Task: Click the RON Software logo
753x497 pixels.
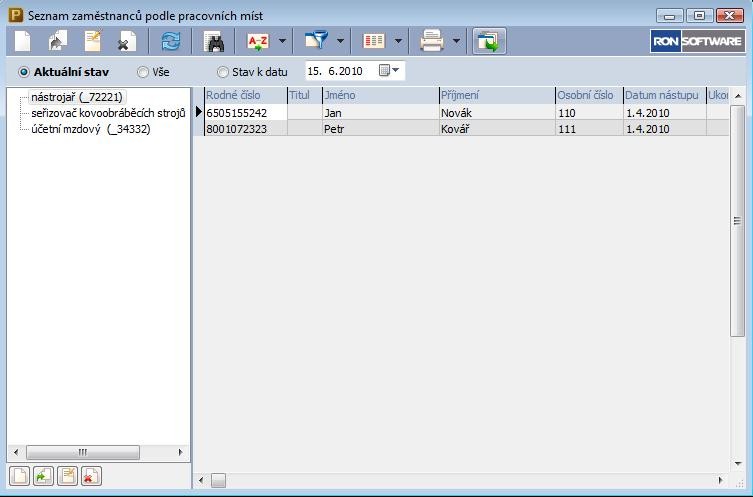Action: tap(698, 41)
